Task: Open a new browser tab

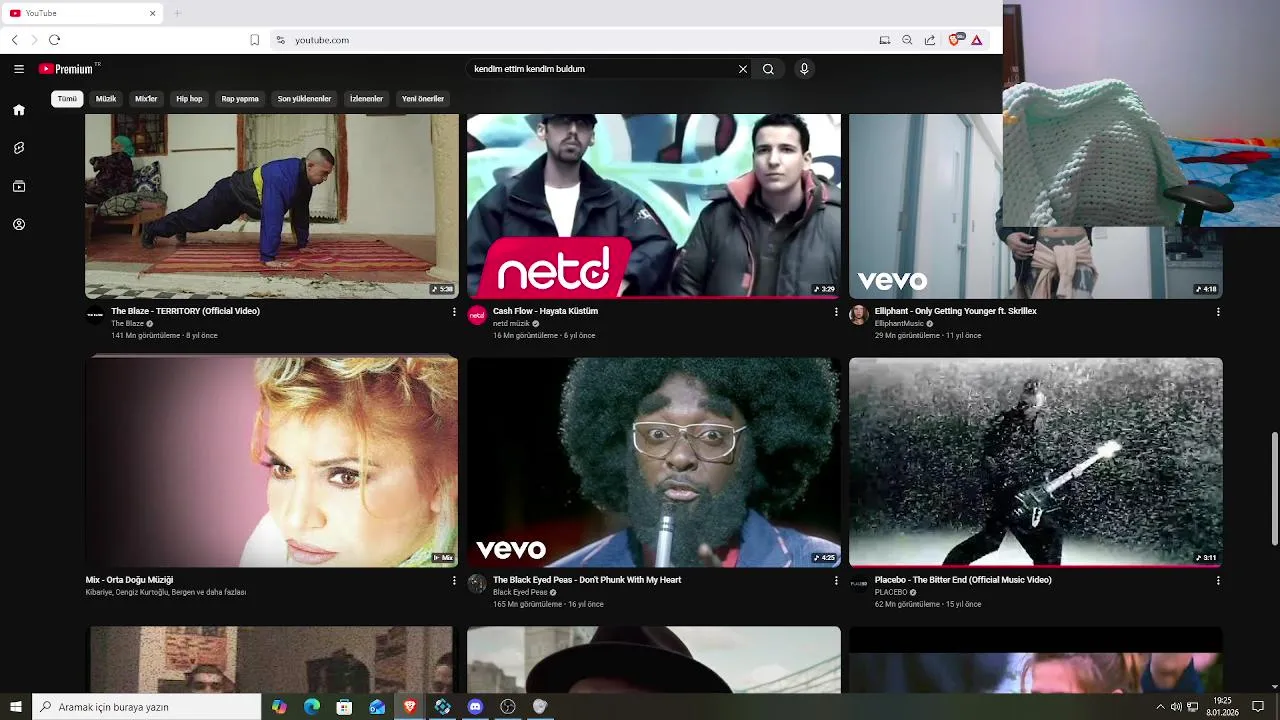Action: coord(177,13)
